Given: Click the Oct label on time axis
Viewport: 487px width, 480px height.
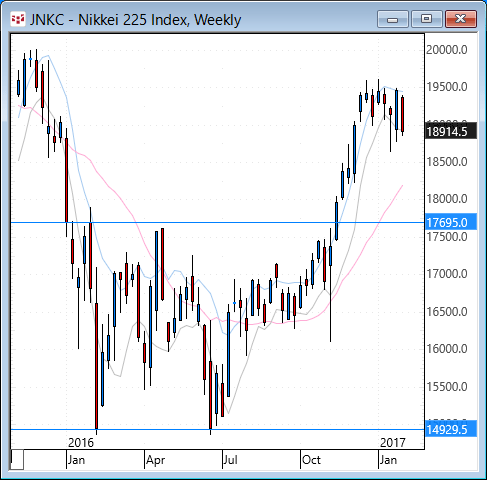Looking at the screenshot, I should (x=311, y=460).
